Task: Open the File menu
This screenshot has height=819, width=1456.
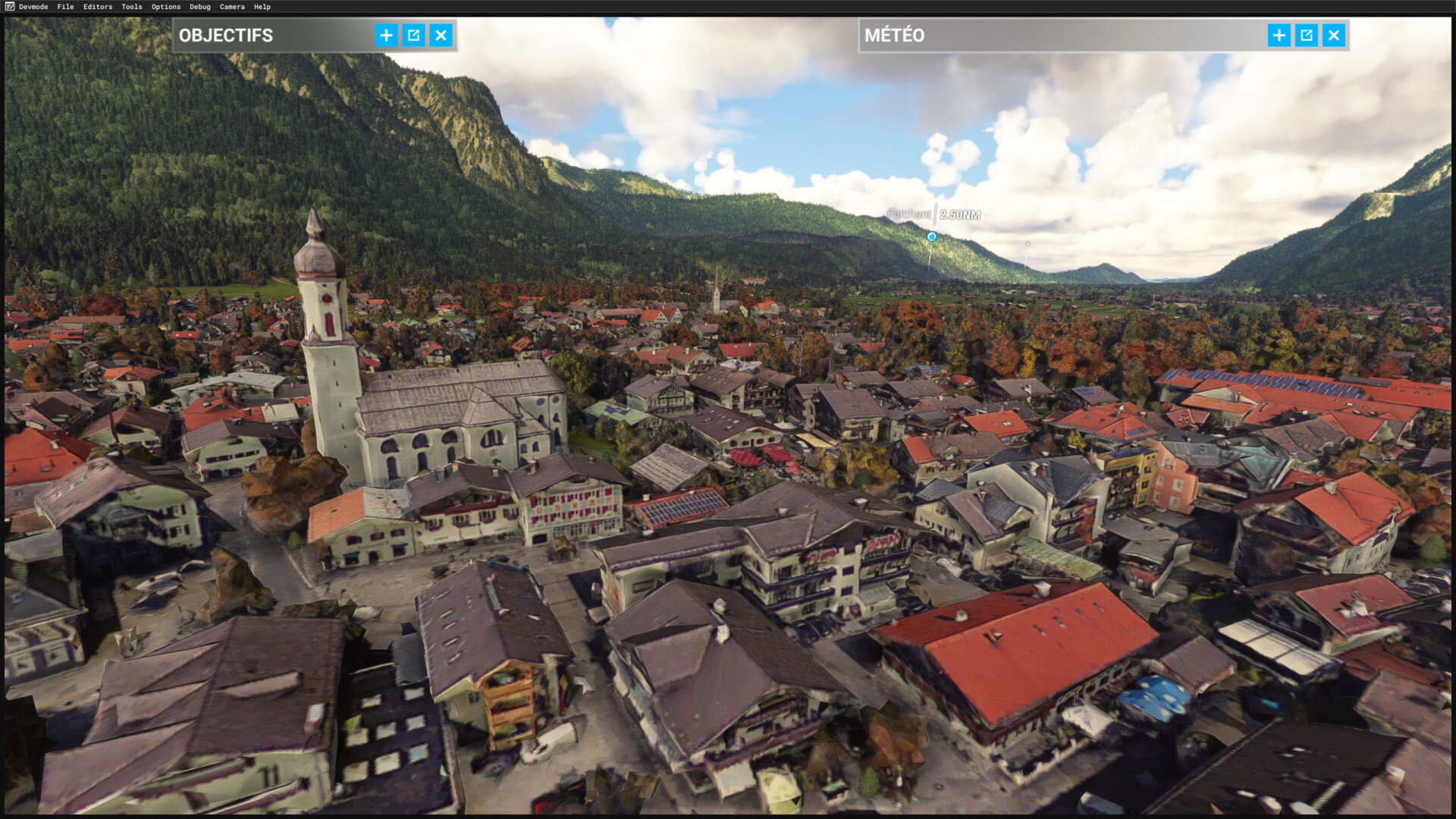Action: coord(65,7)
